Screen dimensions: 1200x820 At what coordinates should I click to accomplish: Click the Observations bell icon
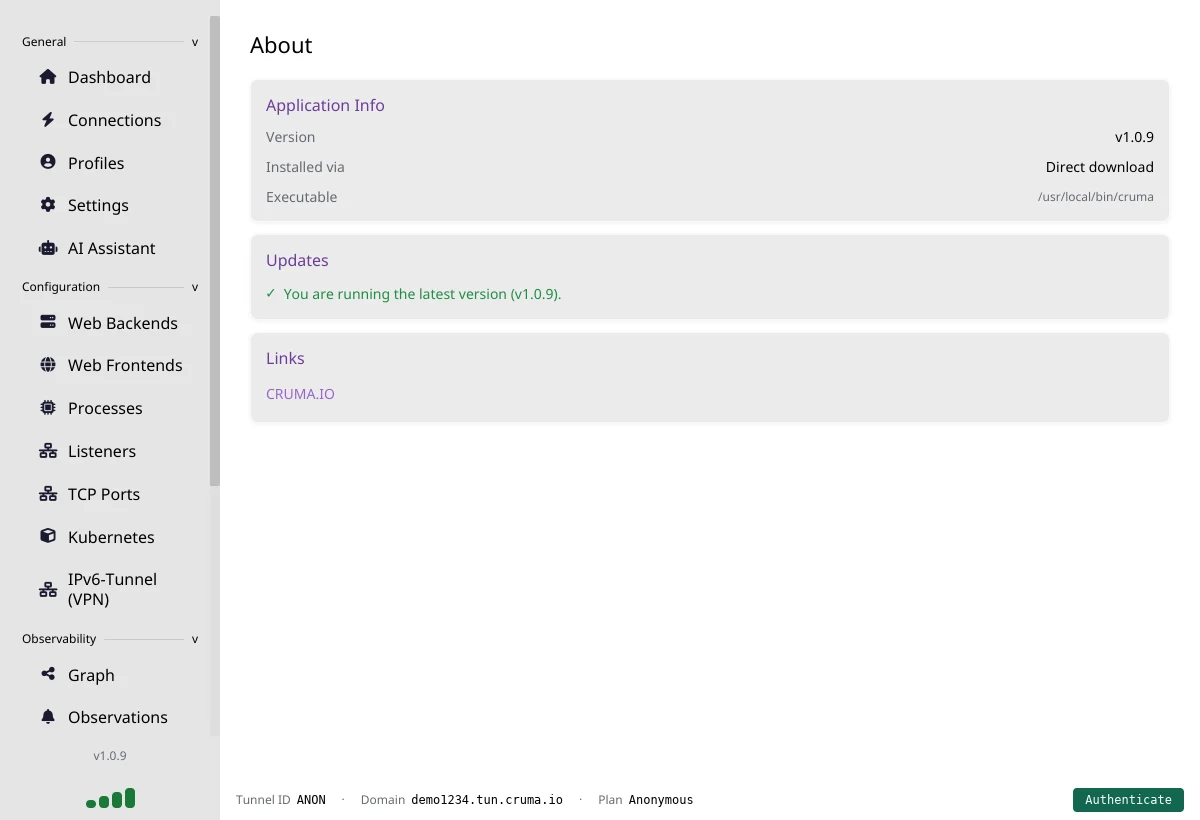[48, 717]
